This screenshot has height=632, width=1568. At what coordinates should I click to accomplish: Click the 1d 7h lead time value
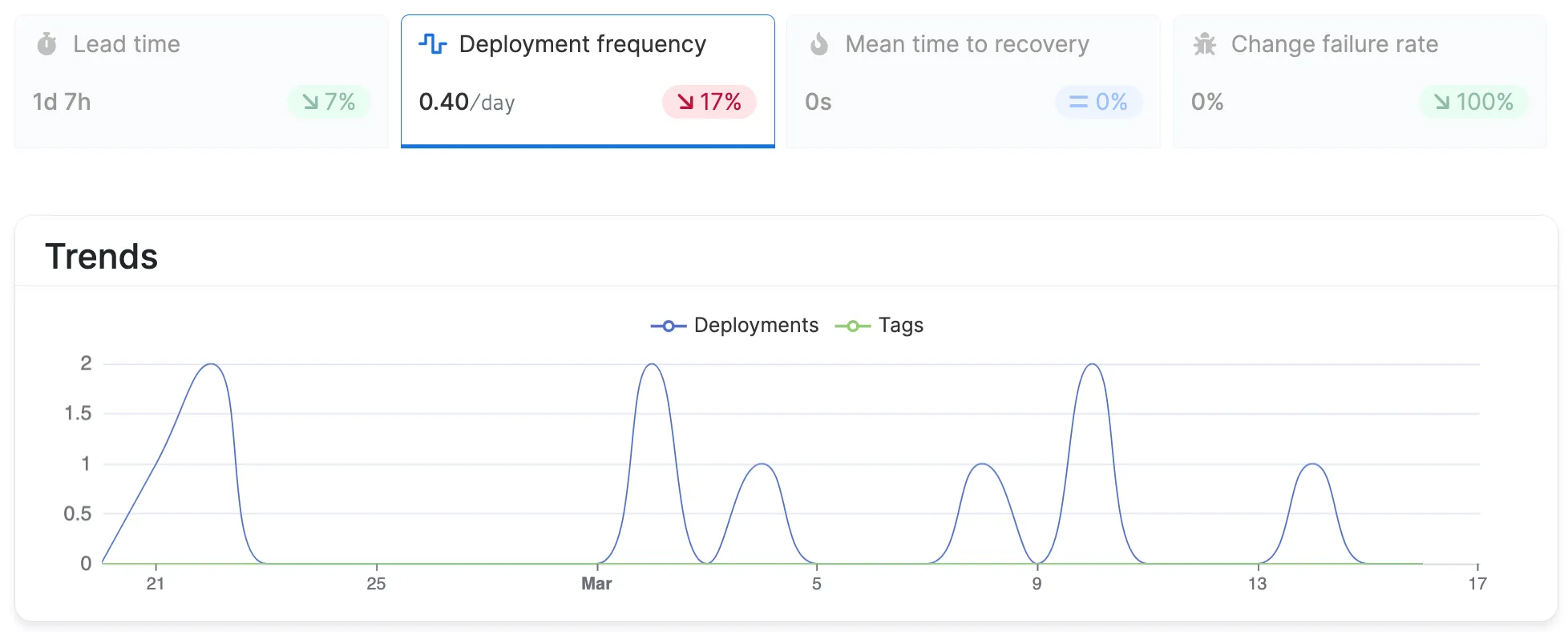[62, 103]
